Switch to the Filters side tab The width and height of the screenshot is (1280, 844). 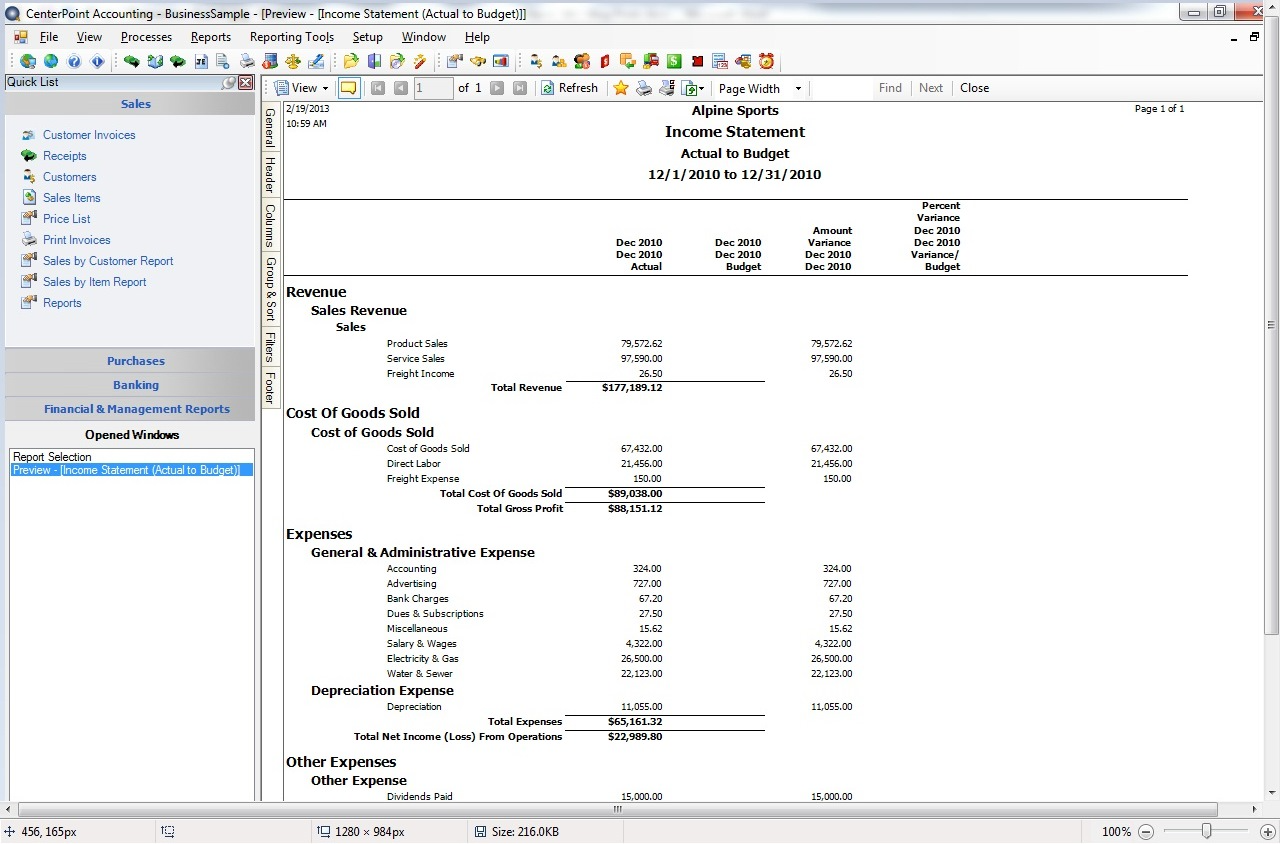270,347
